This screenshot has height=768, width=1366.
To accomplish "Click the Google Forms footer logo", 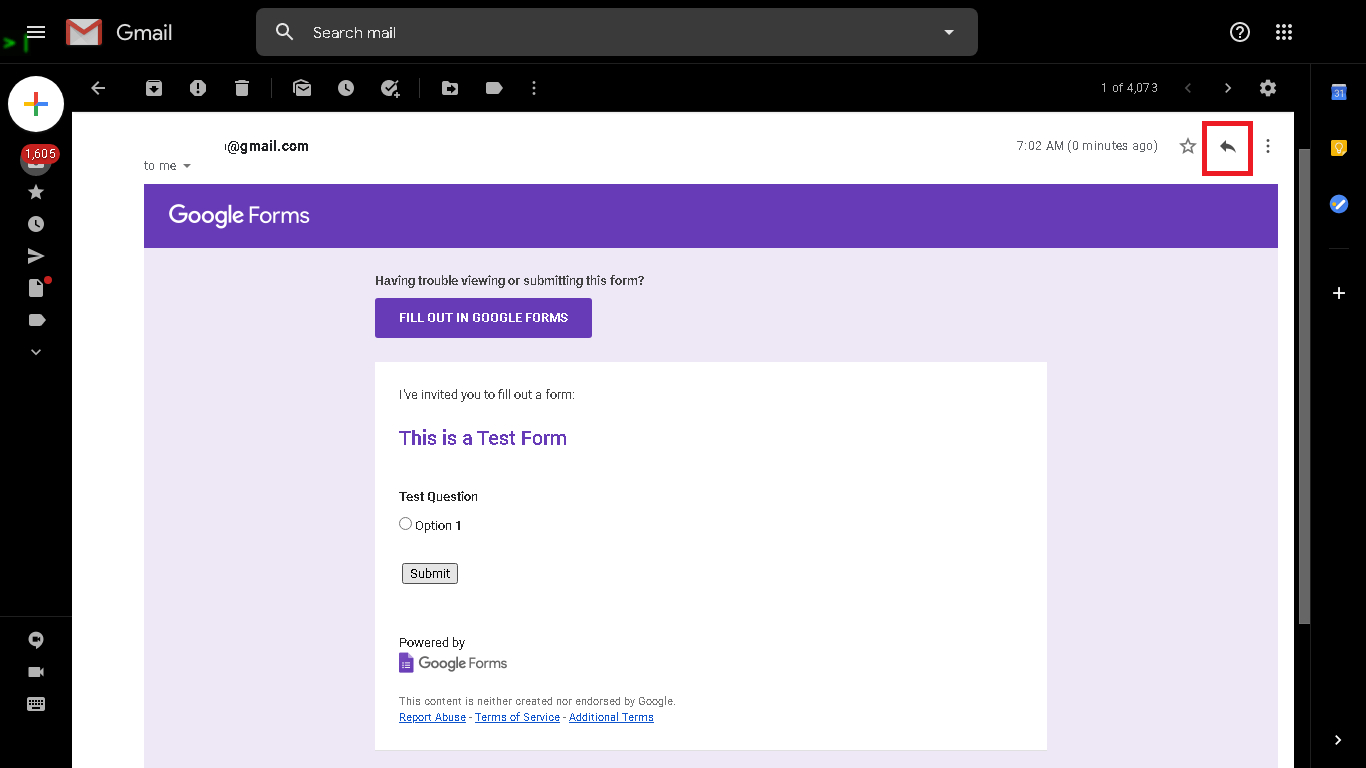I will coord(453,663).
